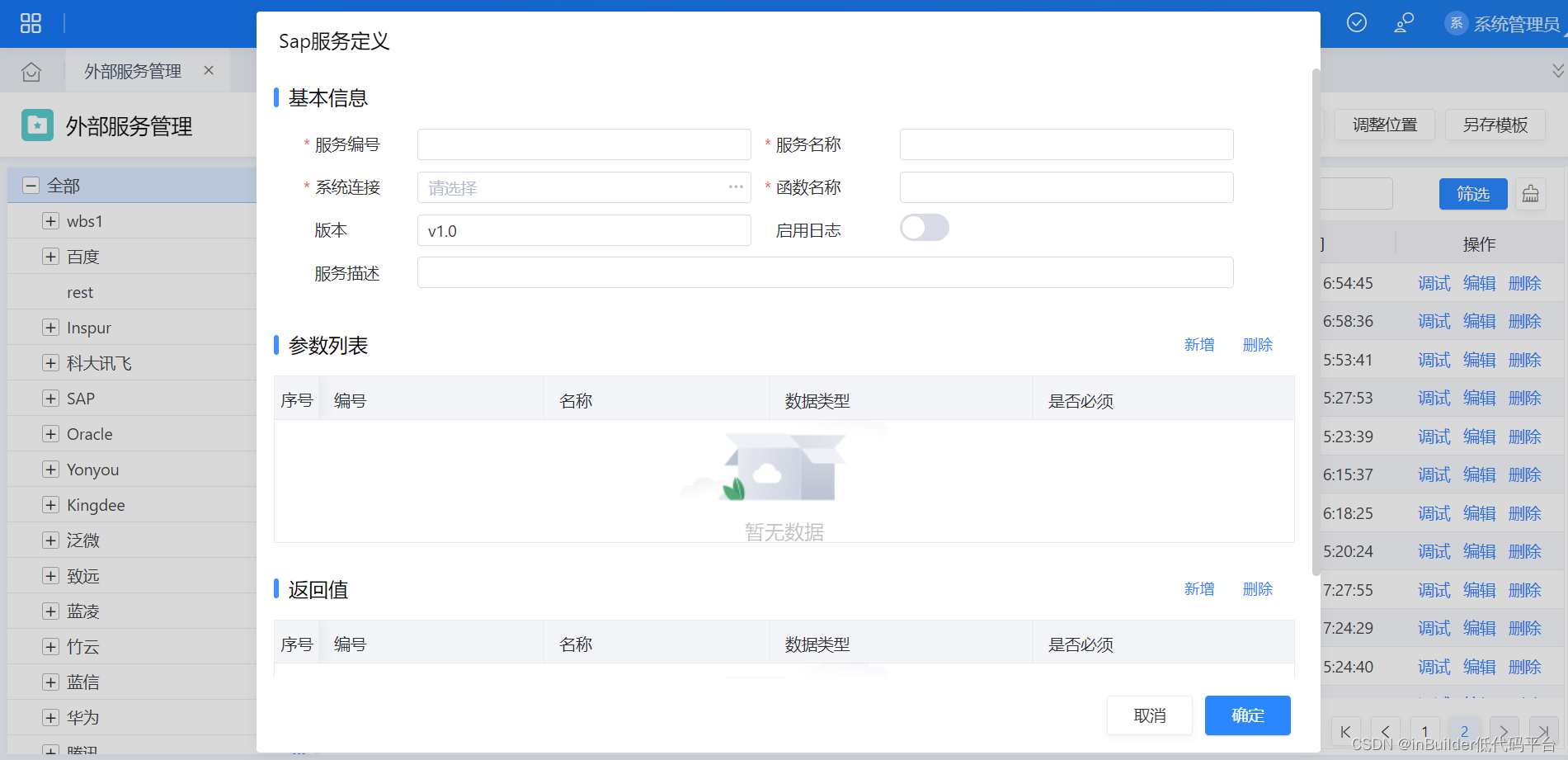
Task: Click 删除 in the 5:53:41 row
Action: click(x=1525, y=360)
